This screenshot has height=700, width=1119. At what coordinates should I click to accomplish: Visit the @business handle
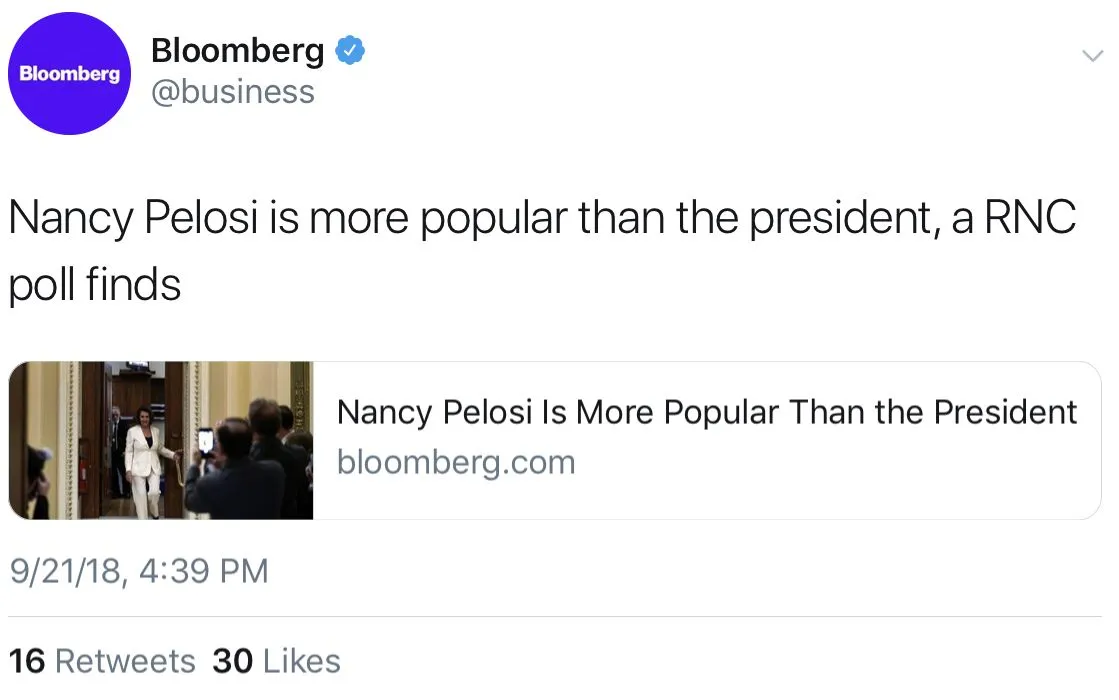tap(232, 92)
